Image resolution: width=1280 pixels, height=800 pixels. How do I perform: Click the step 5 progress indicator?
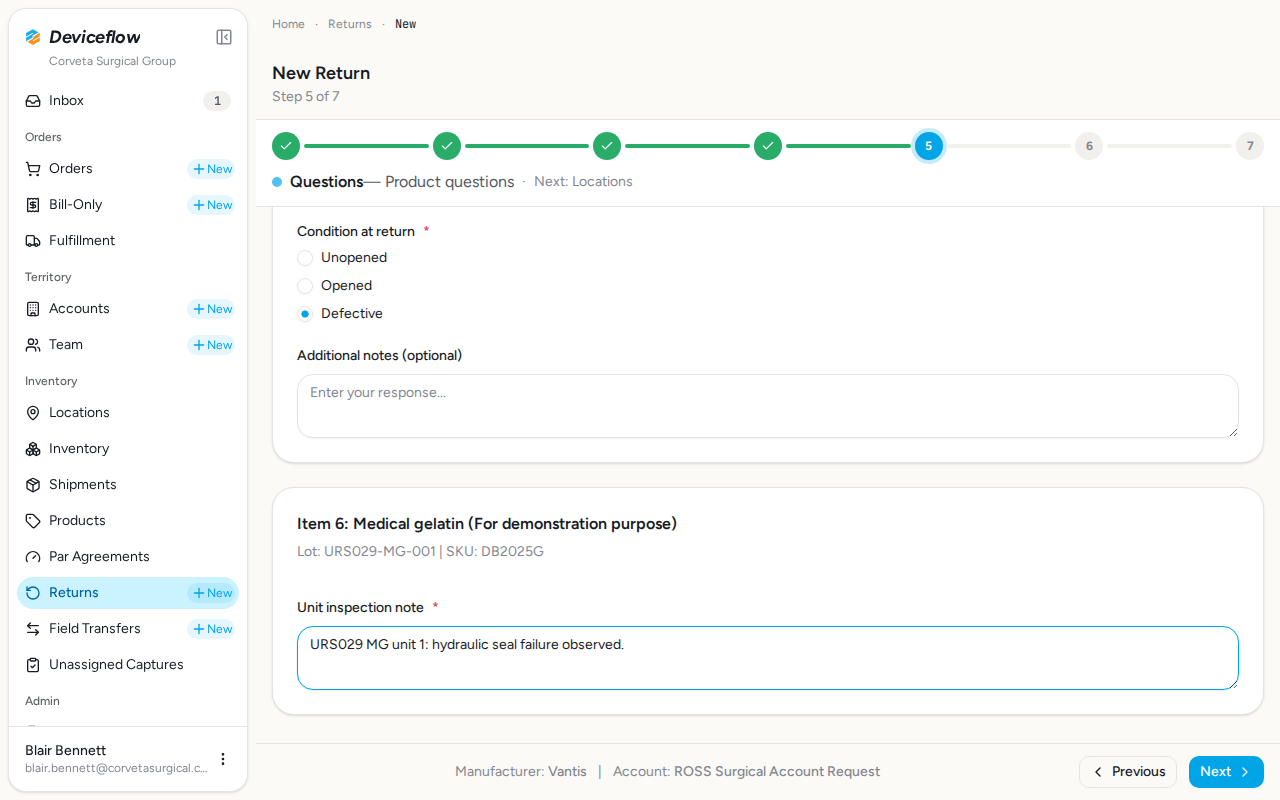tap(929, 146)
